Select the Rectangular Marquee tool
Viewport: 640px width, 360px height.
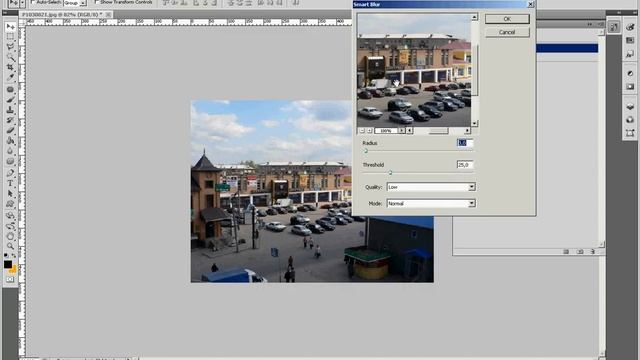point(10,37)
